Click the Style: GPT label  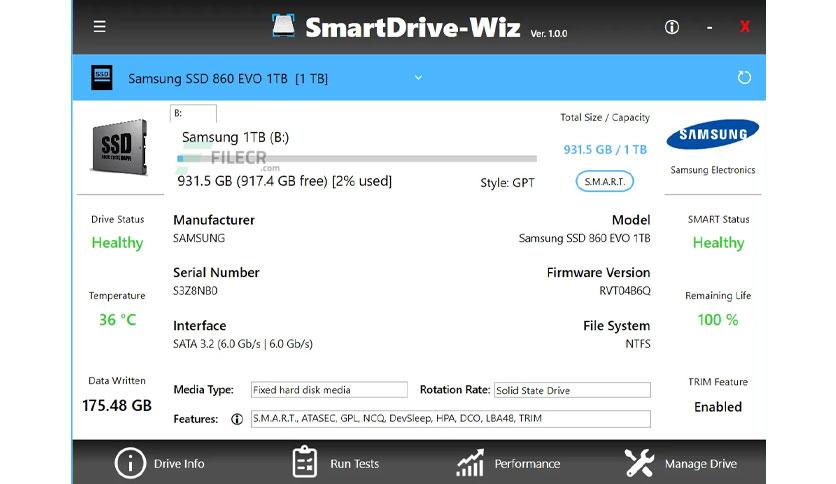pyautogui.click(x=507, y=183)
